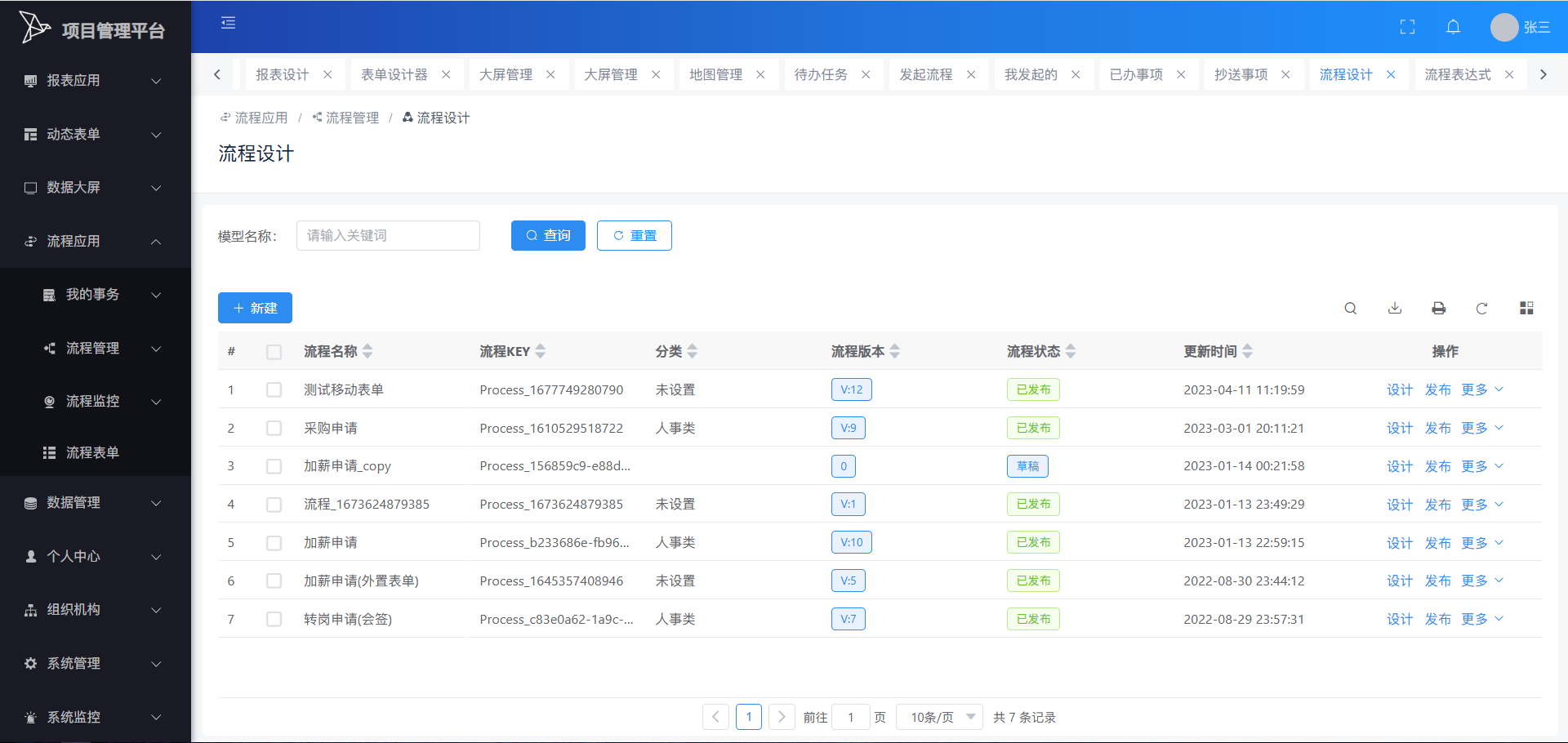Screen dimensions: 1568x743
Task: Toggle fullscreen mode icon
Action: [1407, 27]
